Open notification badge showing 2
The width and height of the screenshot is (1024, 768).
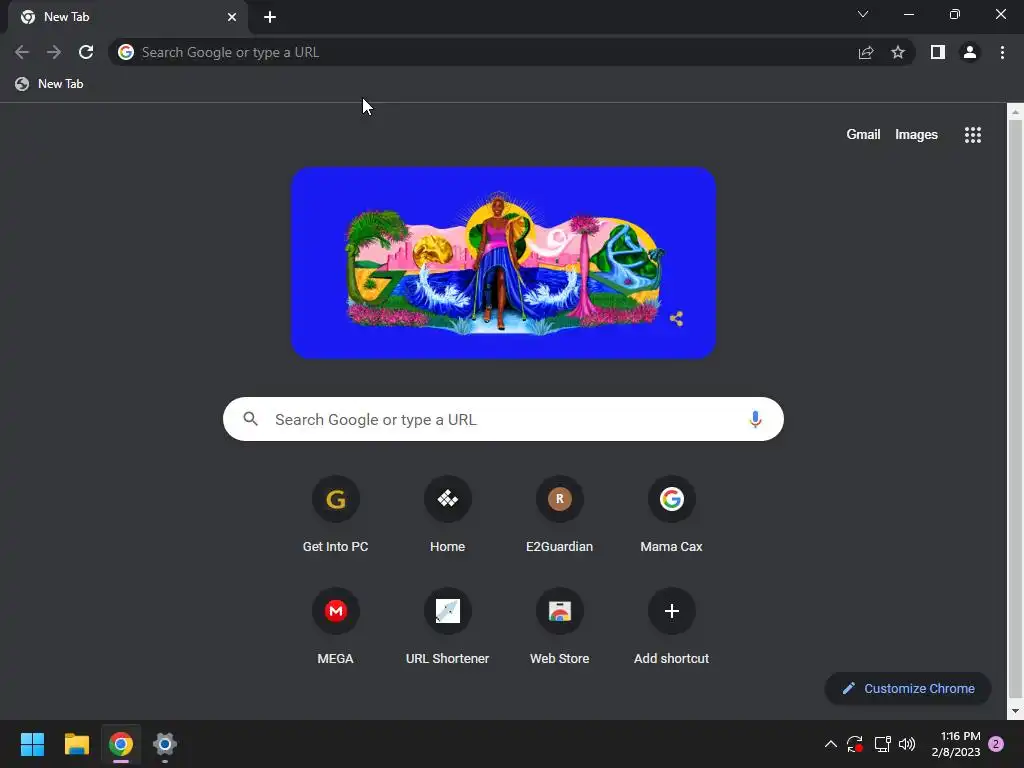coord(996,744)
